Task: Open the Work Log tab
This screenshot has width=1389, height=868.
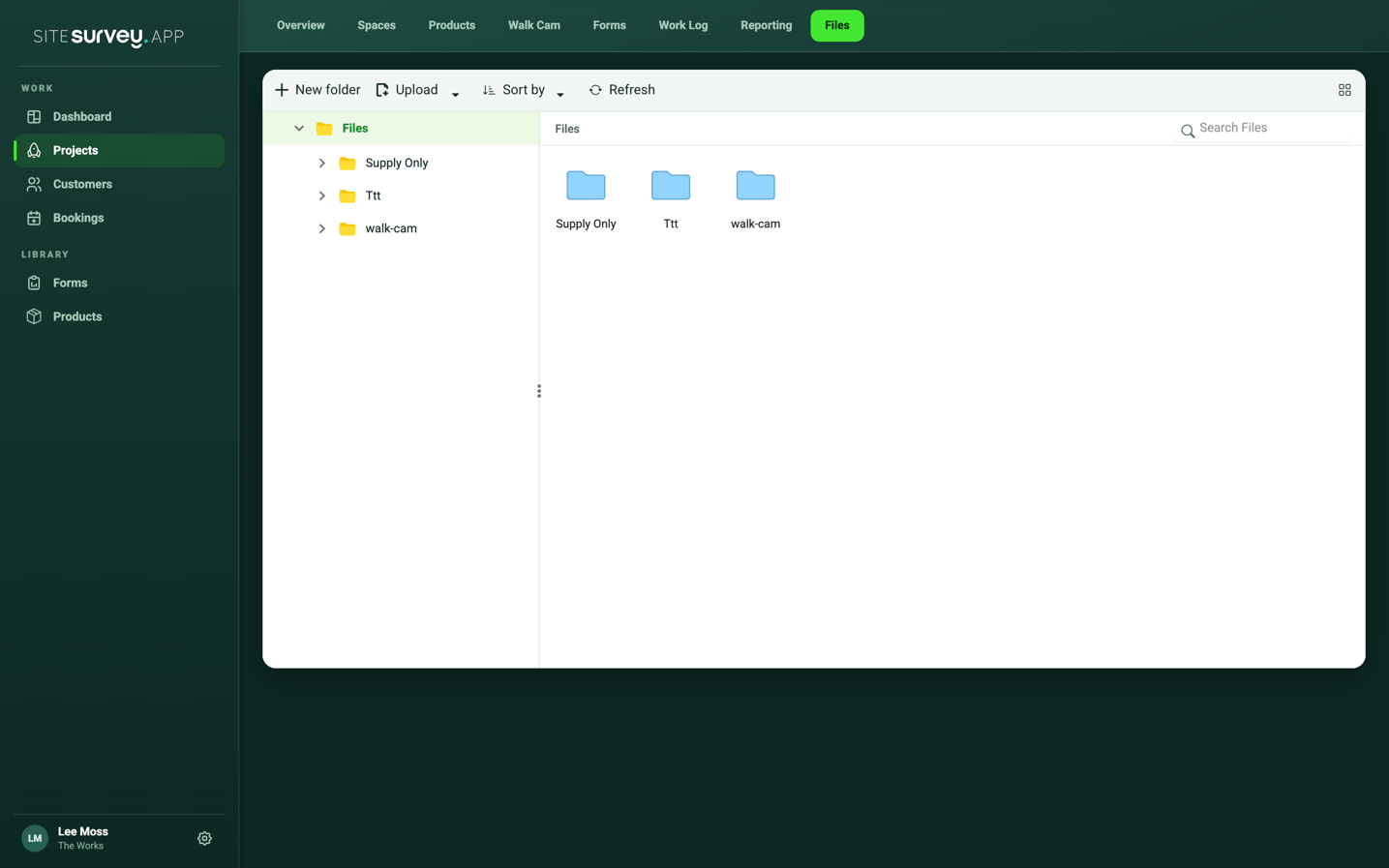Action: [x=683, y=26]
